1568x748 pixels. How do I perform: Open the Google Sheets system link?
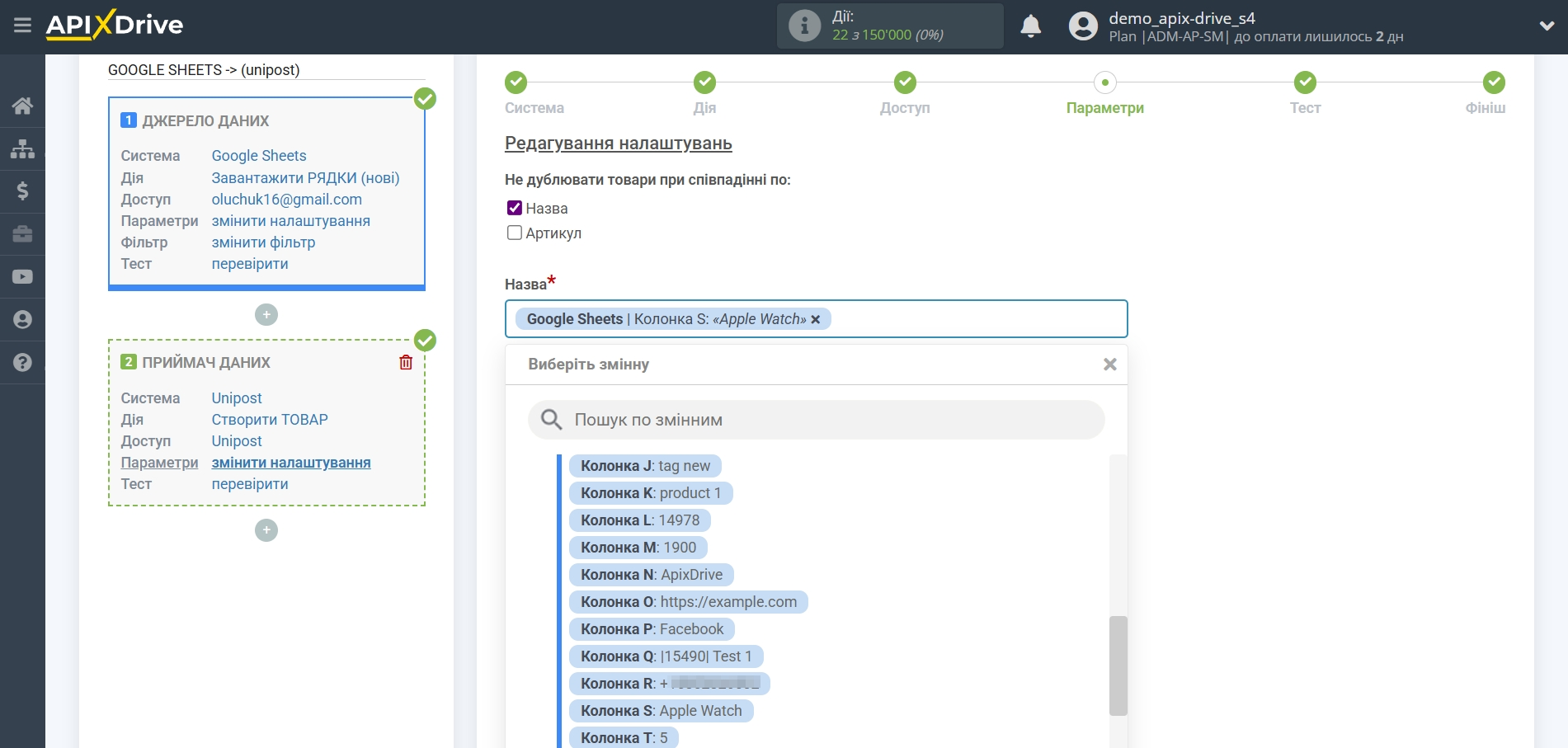click(x=258, y=156)
